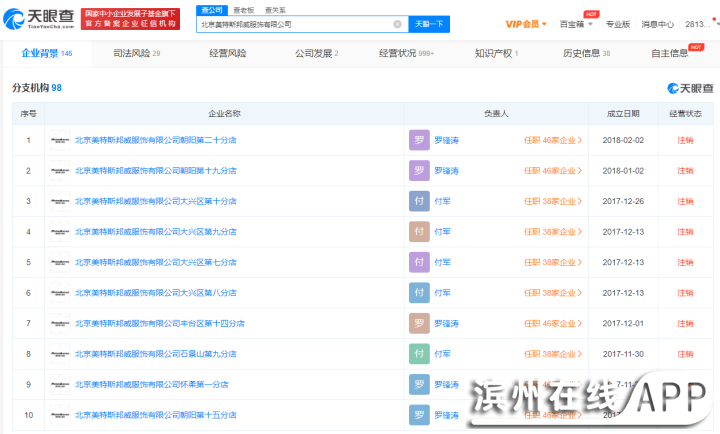Open 付军 person link in row 5
The image size is (720, 434).
(x=442, y=263)
